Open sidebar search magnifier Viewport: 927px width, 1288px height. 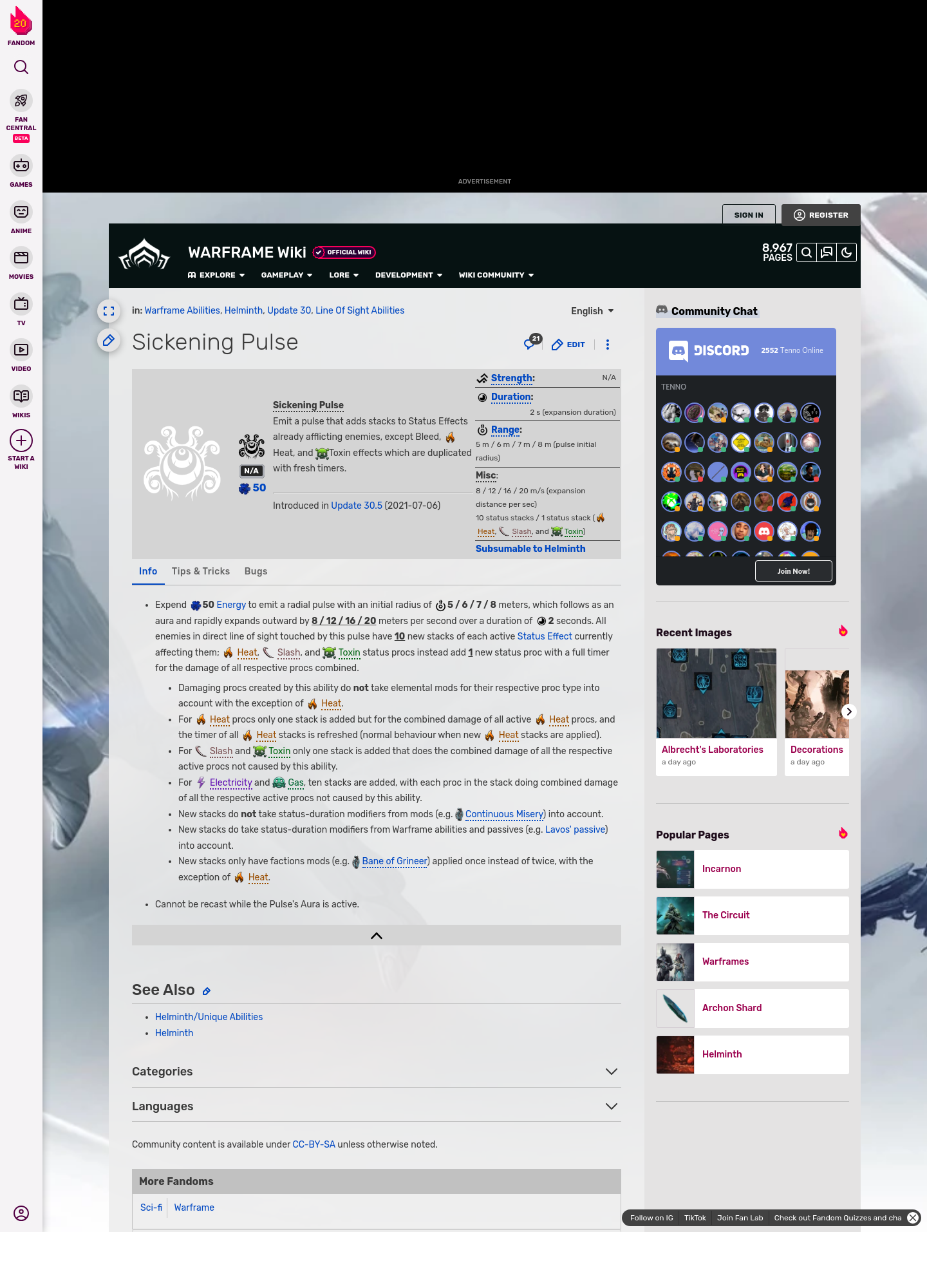21,67
